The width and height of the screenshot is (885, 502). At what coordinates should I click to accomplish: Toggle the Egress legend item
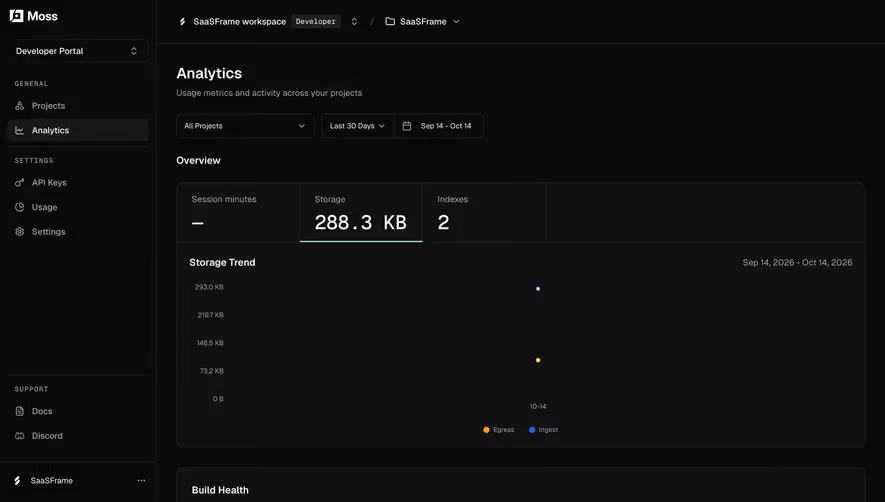point(498,430)
